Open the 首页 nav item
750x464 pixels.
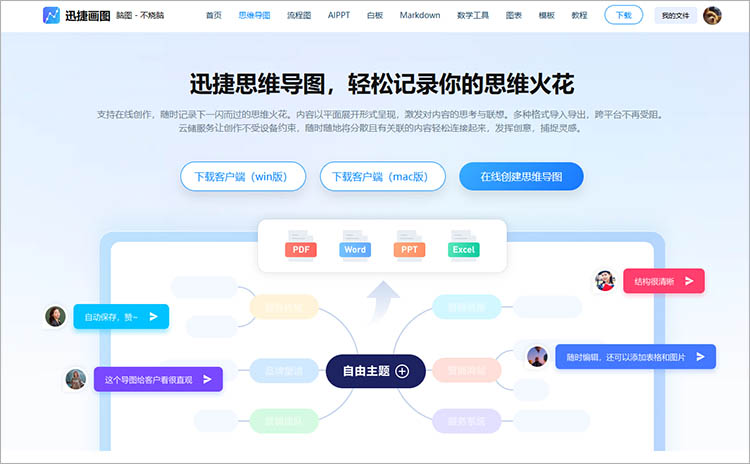[x=214, y=15]
